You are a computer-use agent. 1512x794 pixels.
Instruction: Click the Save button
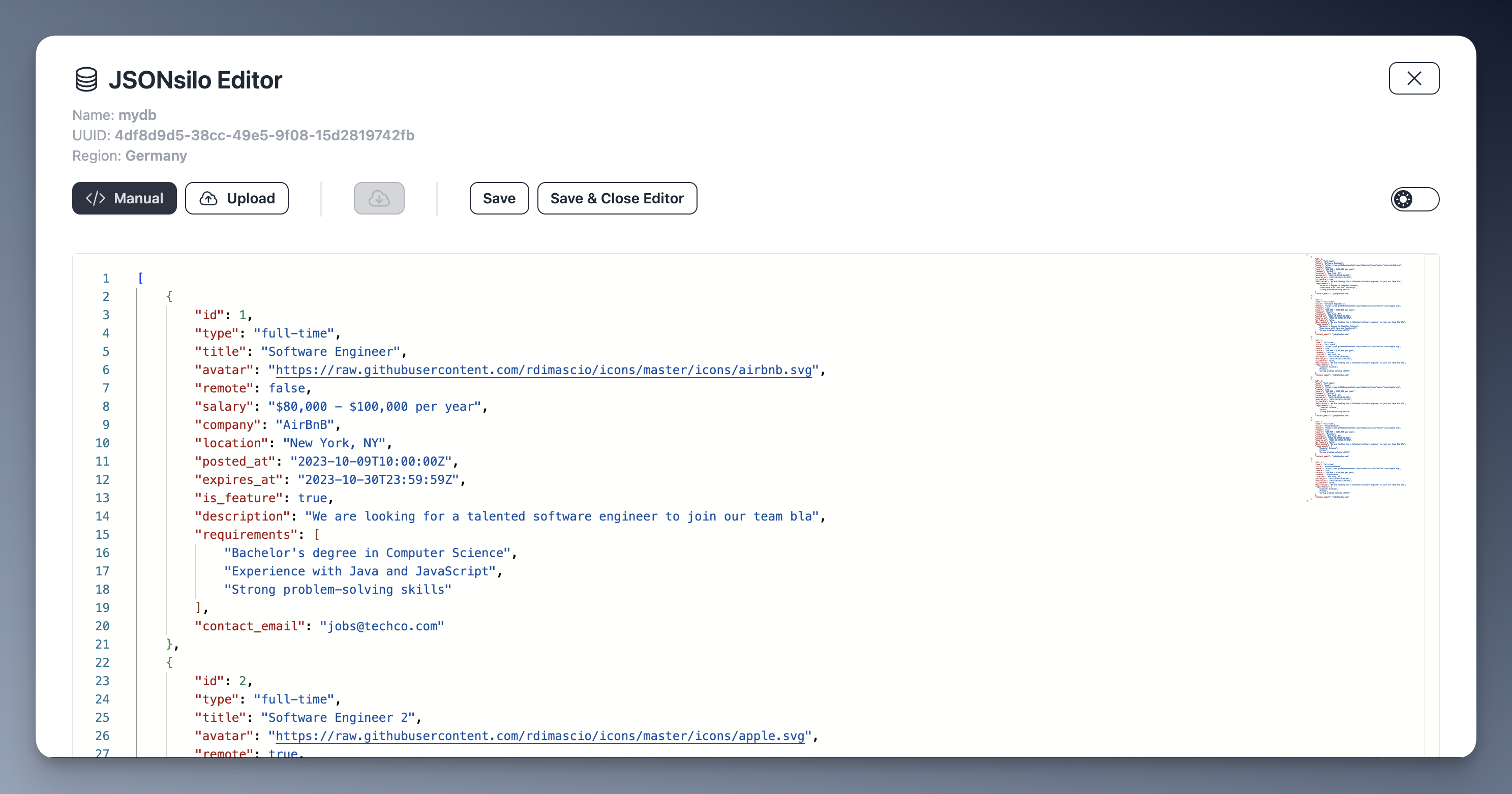(499, 198)
